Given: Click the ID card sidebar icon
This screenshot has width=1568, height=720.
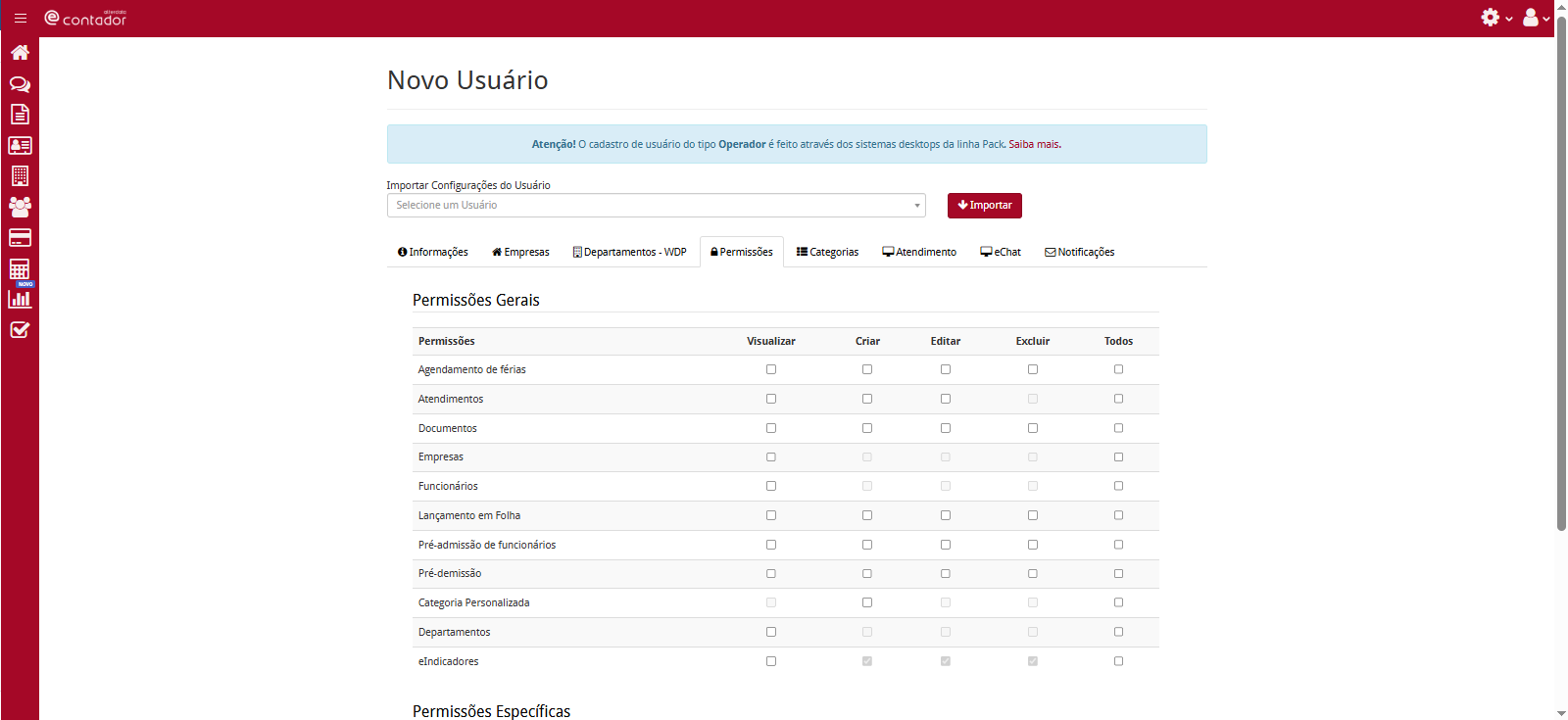Looking at the screenshot, I should pos(20,146).
